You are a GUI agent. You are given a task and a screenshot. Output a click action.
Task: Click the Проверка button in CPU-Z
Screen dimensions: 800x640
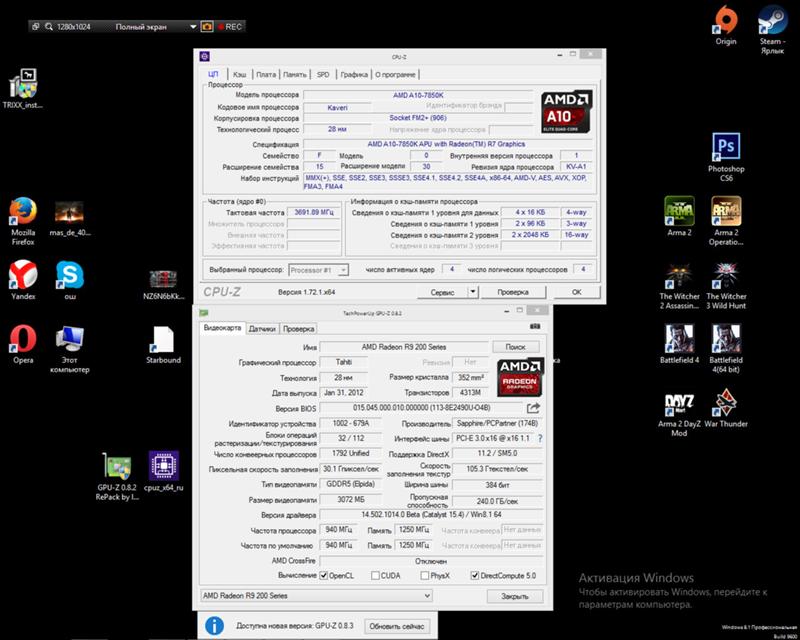click(513, 292)
